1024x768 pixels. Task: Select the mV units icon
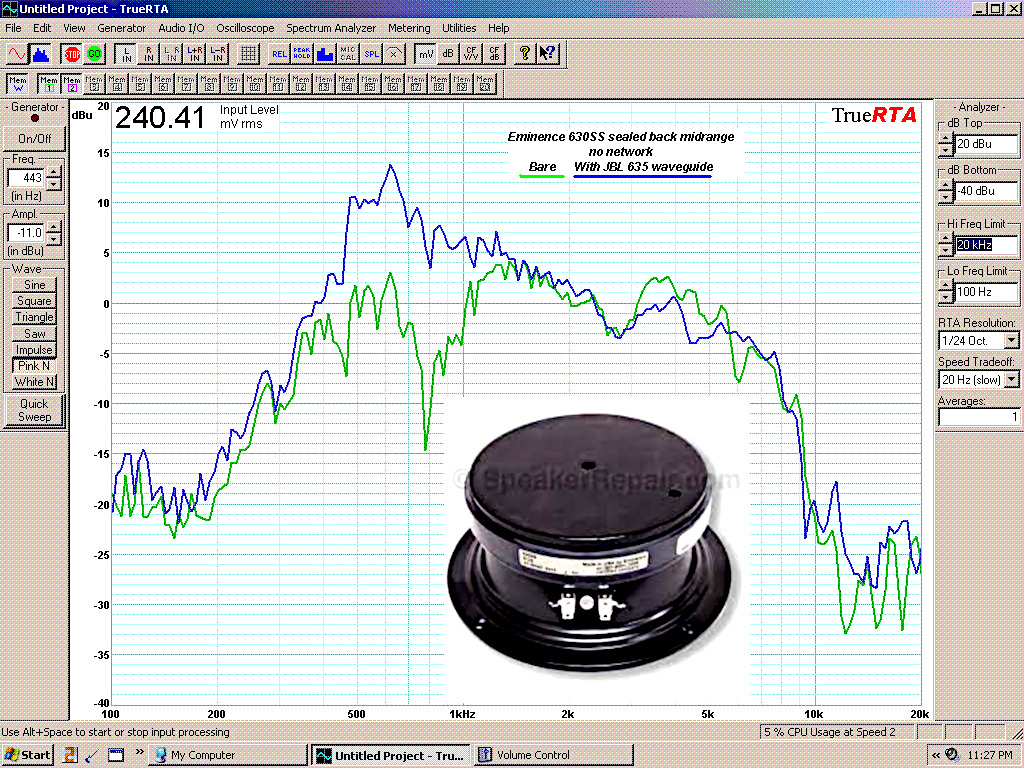click(425, 54)
